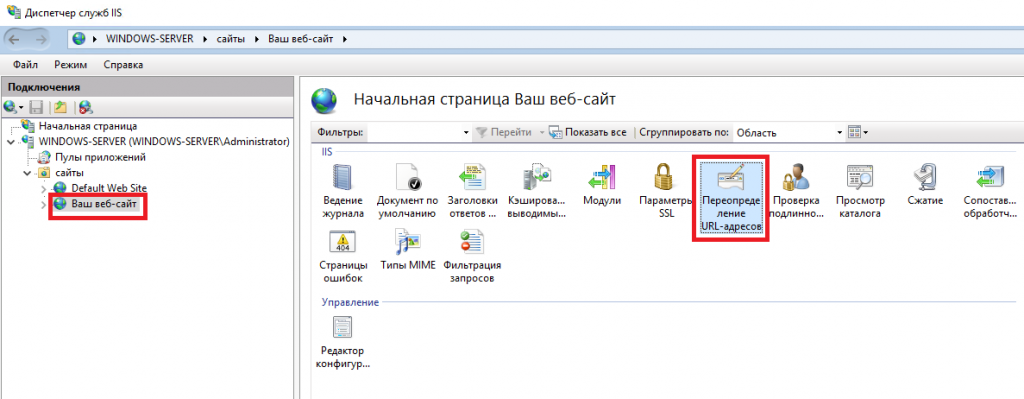
Task: Collapse the сайты tree node
Action: click(27, 173)
